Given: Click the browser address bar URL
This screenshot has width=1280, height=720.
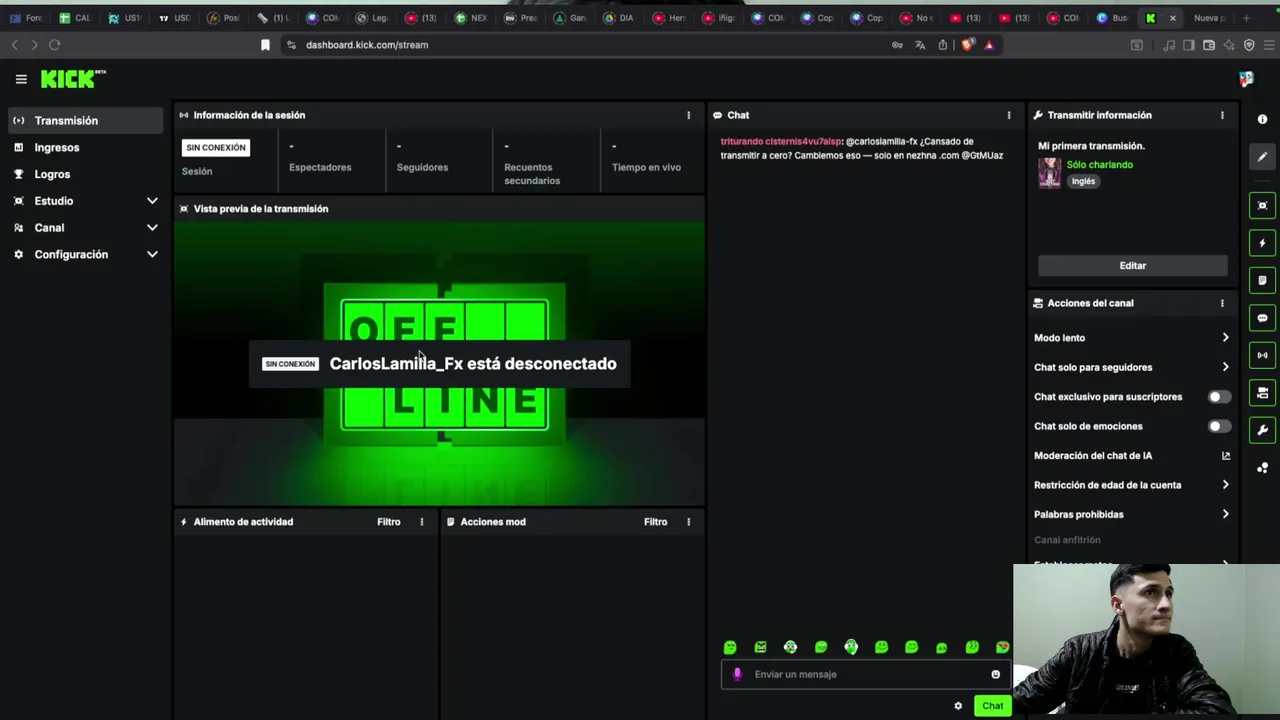Looking at the screenshot, I should (x=367, y=45).
